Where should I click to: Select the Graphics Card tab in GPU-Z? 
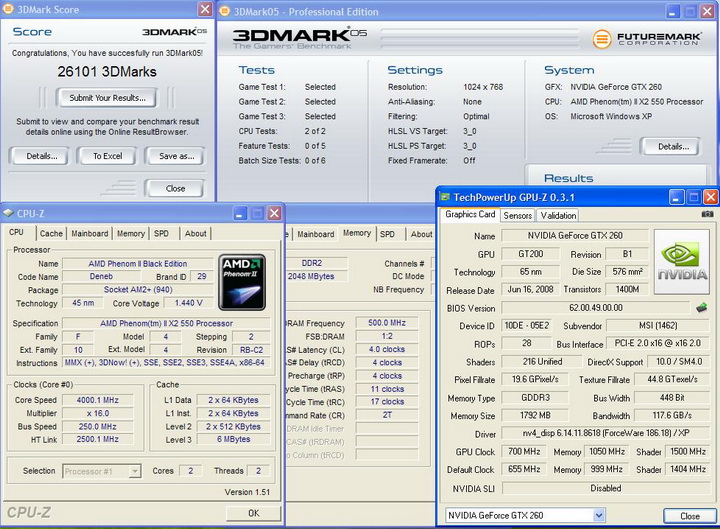[x=470, y=214]
